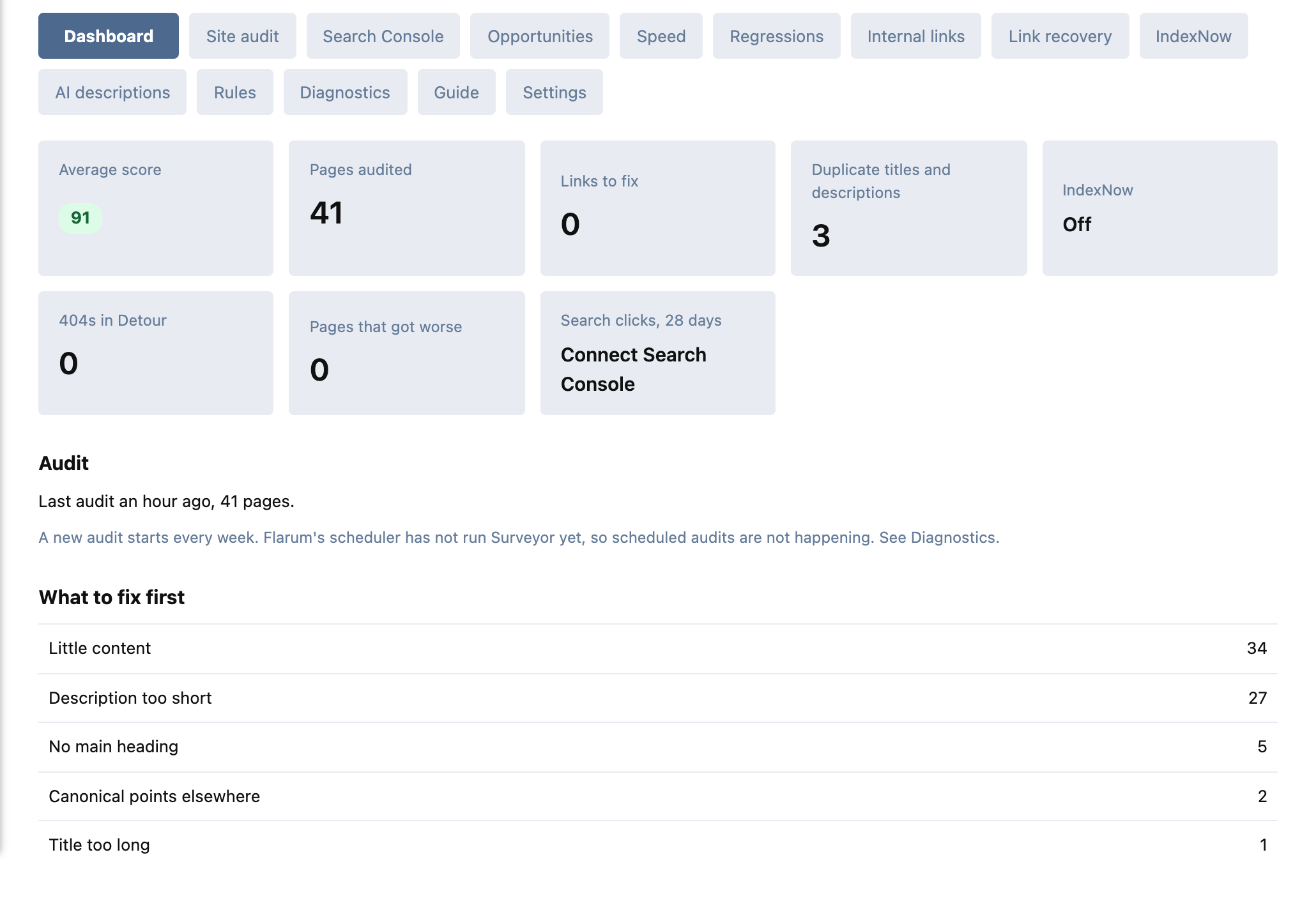The height and width of the screenshot is (903, 1316).
Task: Click the Links to fix card
Action: (658, 208)
